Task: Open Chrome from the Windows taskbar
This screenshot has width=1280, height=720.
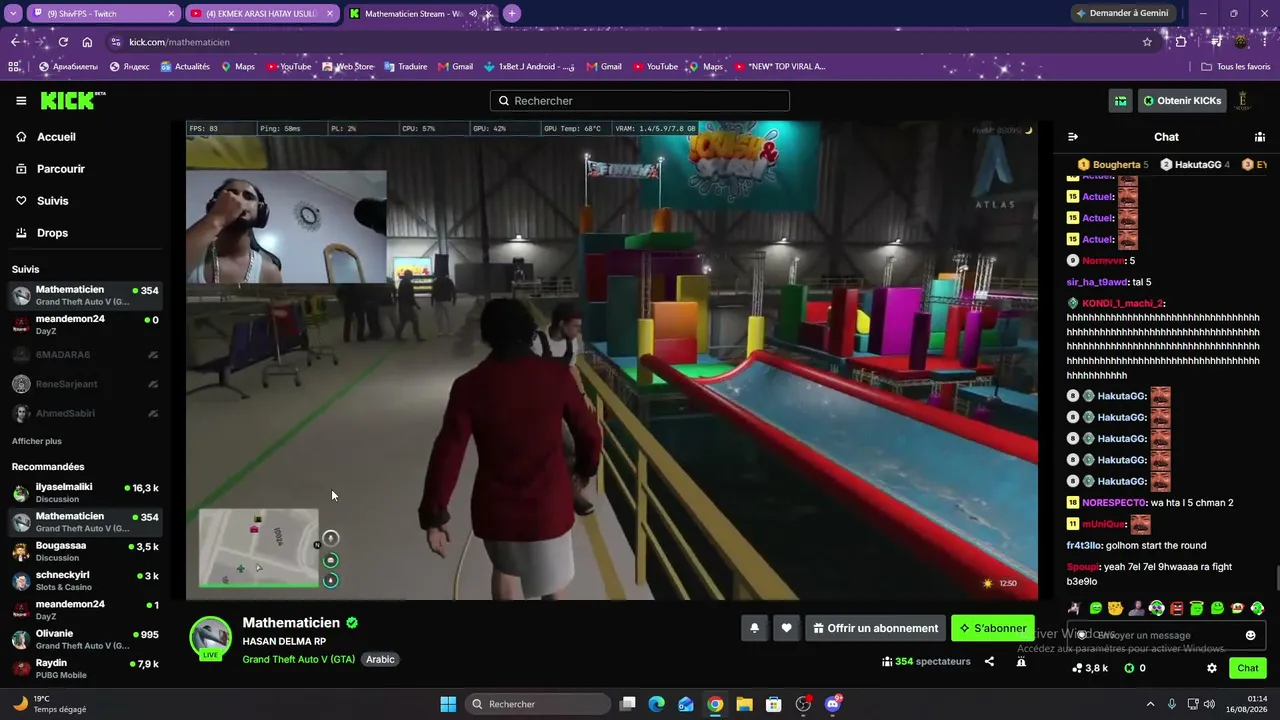Action: 715,704
